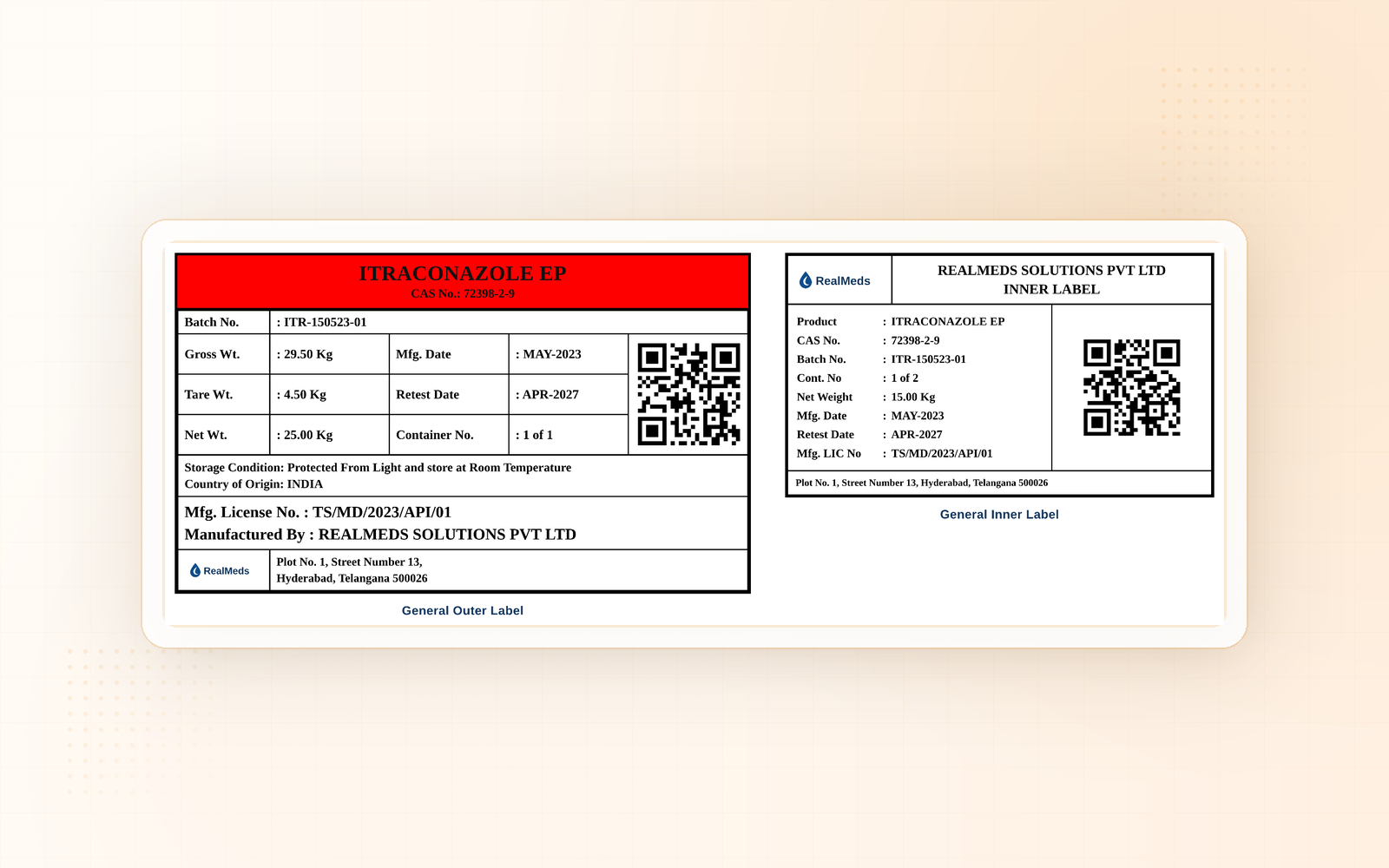Click the inner label 'Batch No.' field name
The width and height of the screenshot is (1389, 868).
[x=821, y=359]
